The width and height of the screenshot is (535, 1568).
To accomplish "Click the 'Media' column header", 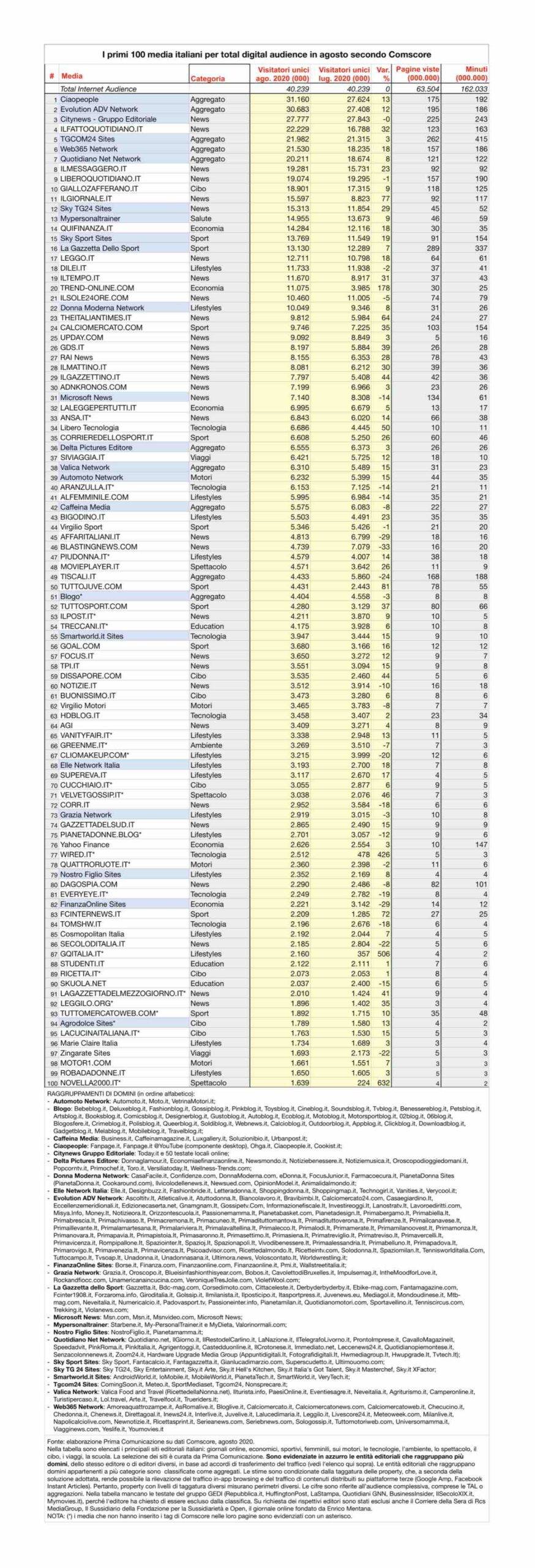I will [72, 77].
